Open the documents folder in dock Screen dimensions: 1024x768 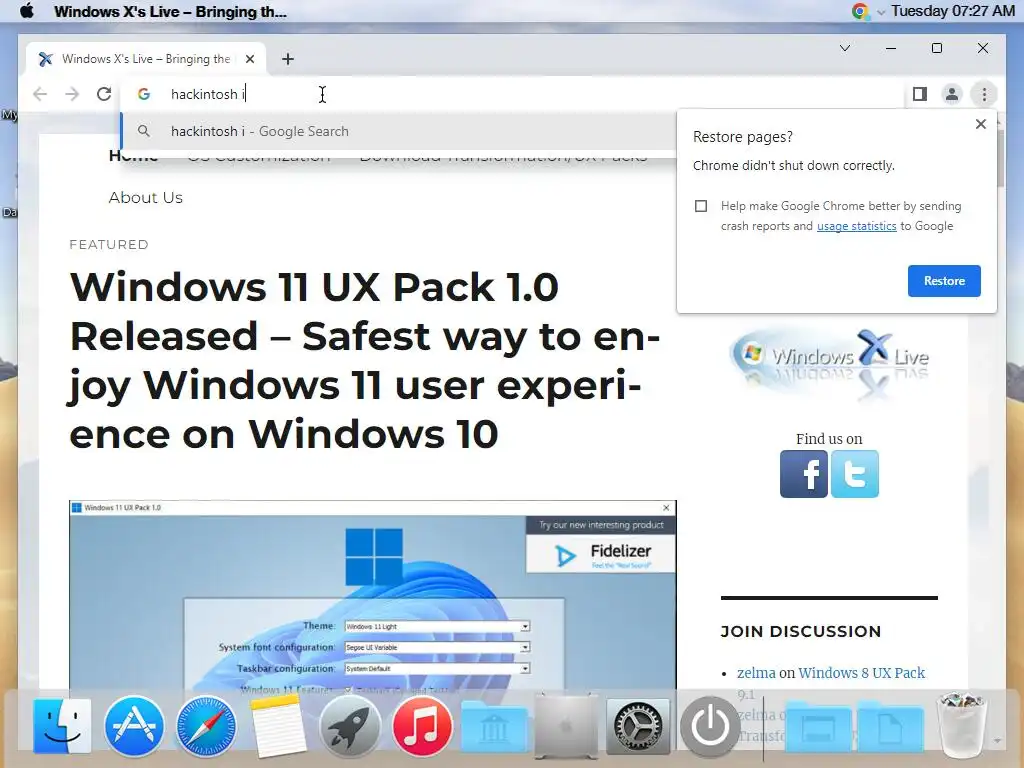889,727
